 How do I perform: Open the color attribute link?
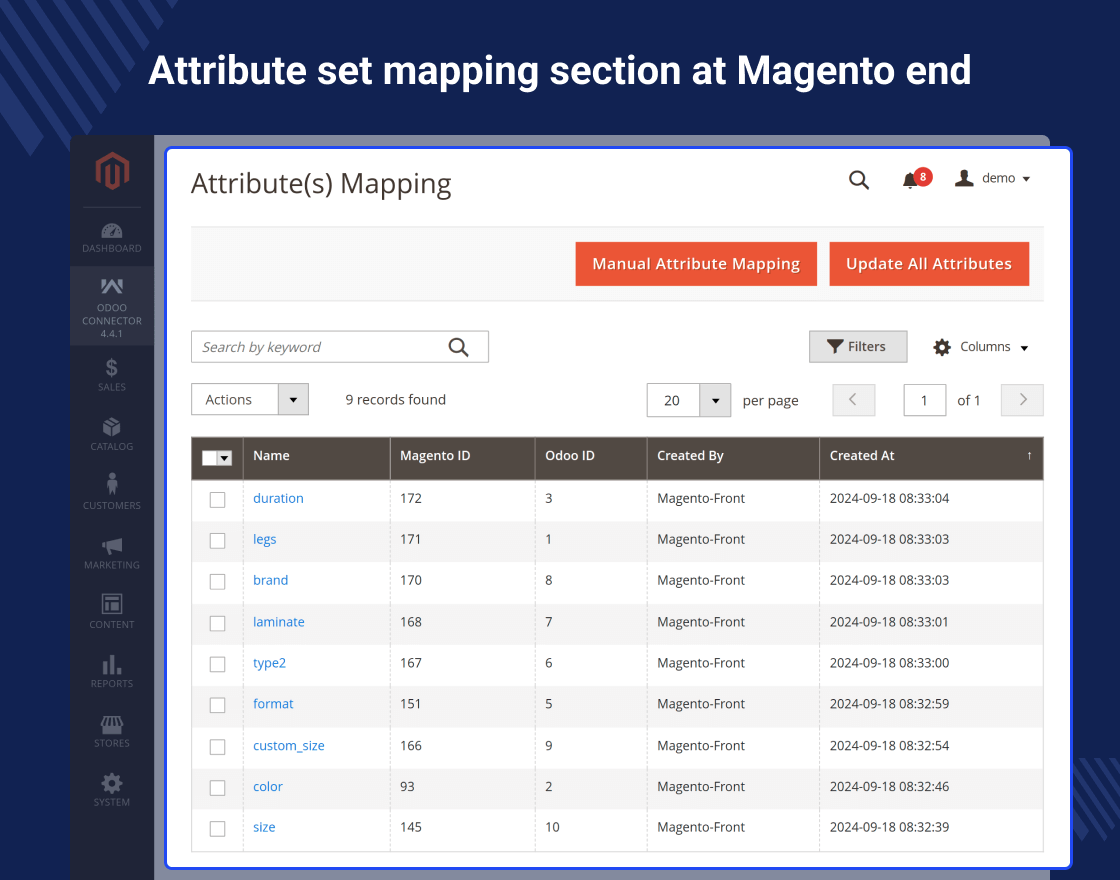[x=268, y=786]
